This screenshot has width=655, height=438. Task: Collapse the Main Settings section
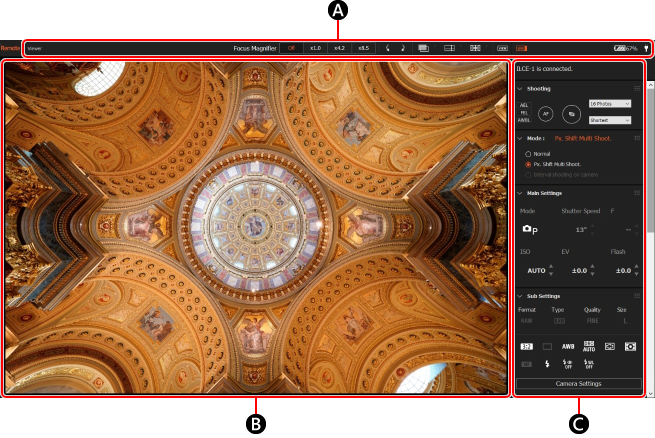[520, 193]
